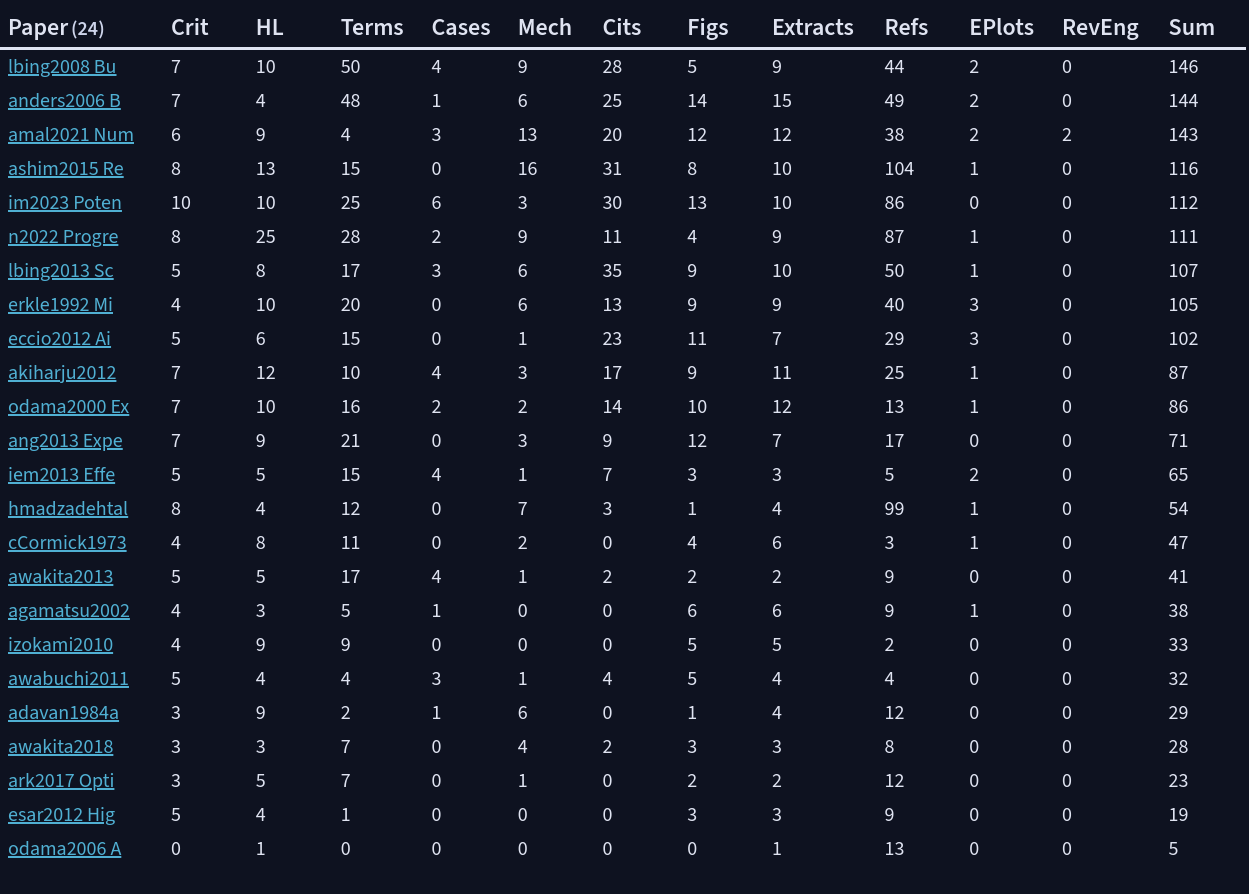
Task: Sort table by Refs column header
Action: click(x=906, y=28)
